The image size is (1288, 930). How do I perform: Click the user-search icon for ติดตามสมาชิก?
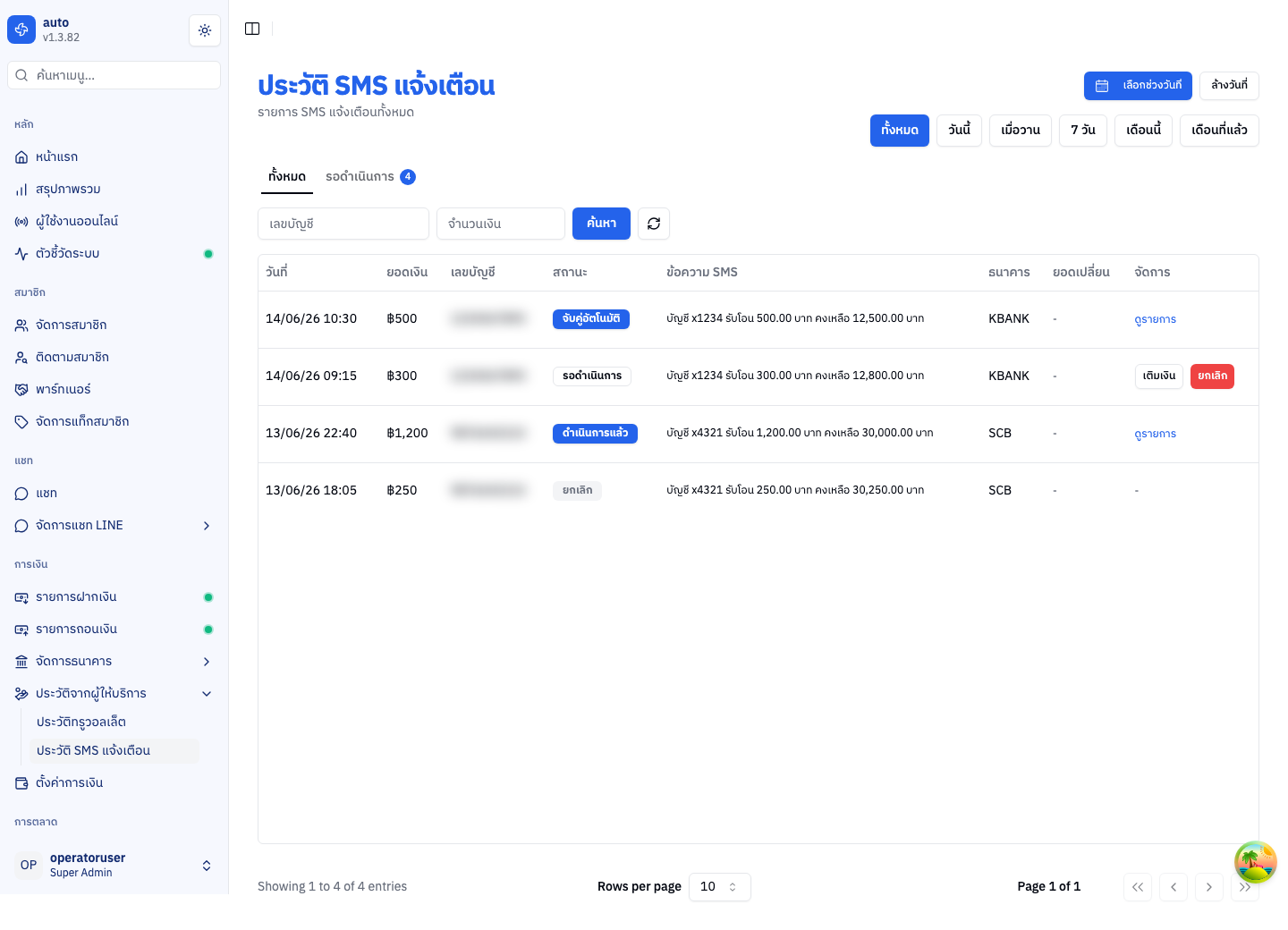21,358
